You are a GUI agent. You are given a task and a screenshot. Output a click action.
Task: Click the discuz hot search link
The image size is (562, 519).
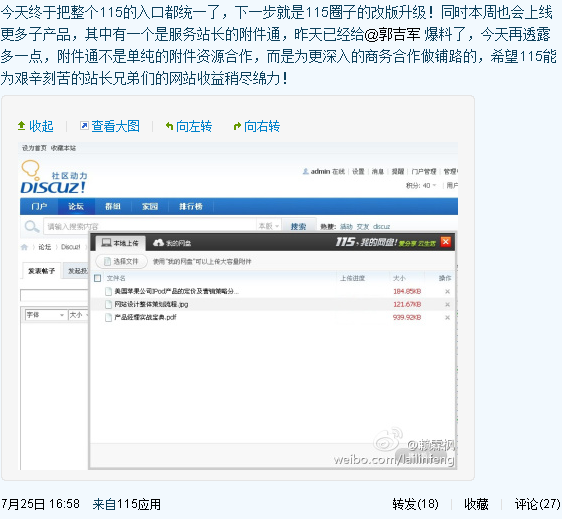point(381,227)
